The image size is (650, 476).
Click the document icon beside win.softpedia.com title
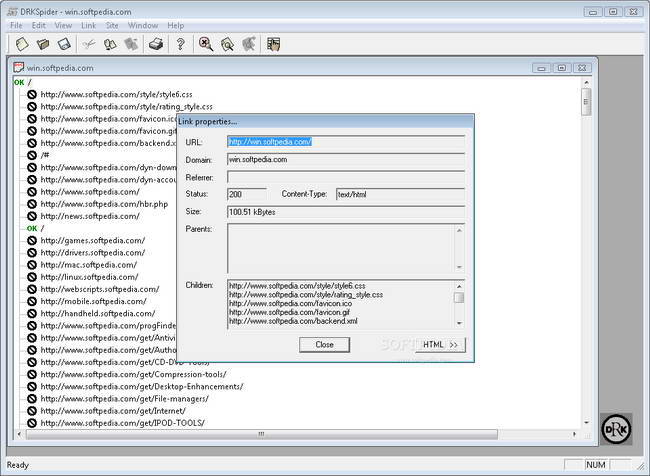click(18, 68)
